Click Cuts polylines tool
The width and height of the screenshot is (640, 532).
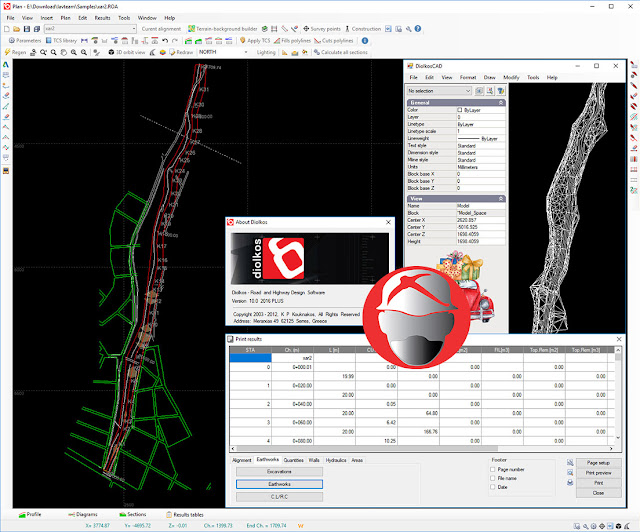333,41
